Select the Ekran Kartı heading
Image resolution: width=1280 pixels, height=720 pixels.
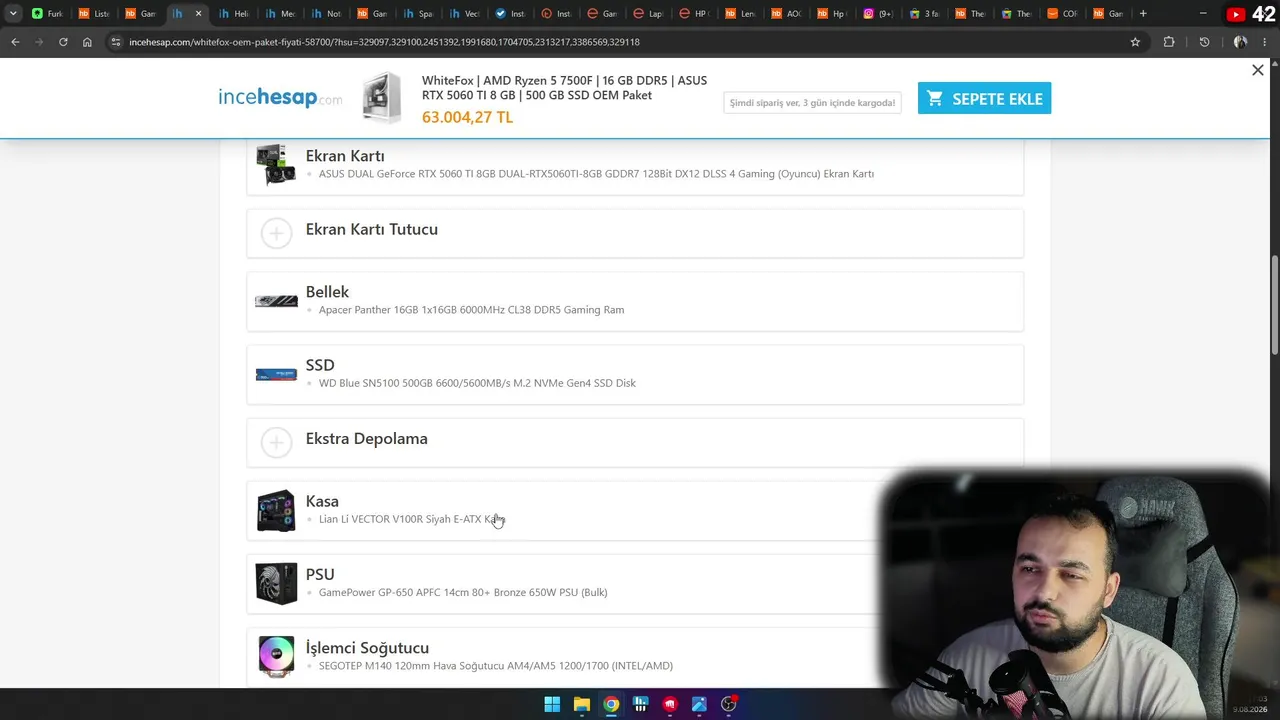click(x=345, y=156)
